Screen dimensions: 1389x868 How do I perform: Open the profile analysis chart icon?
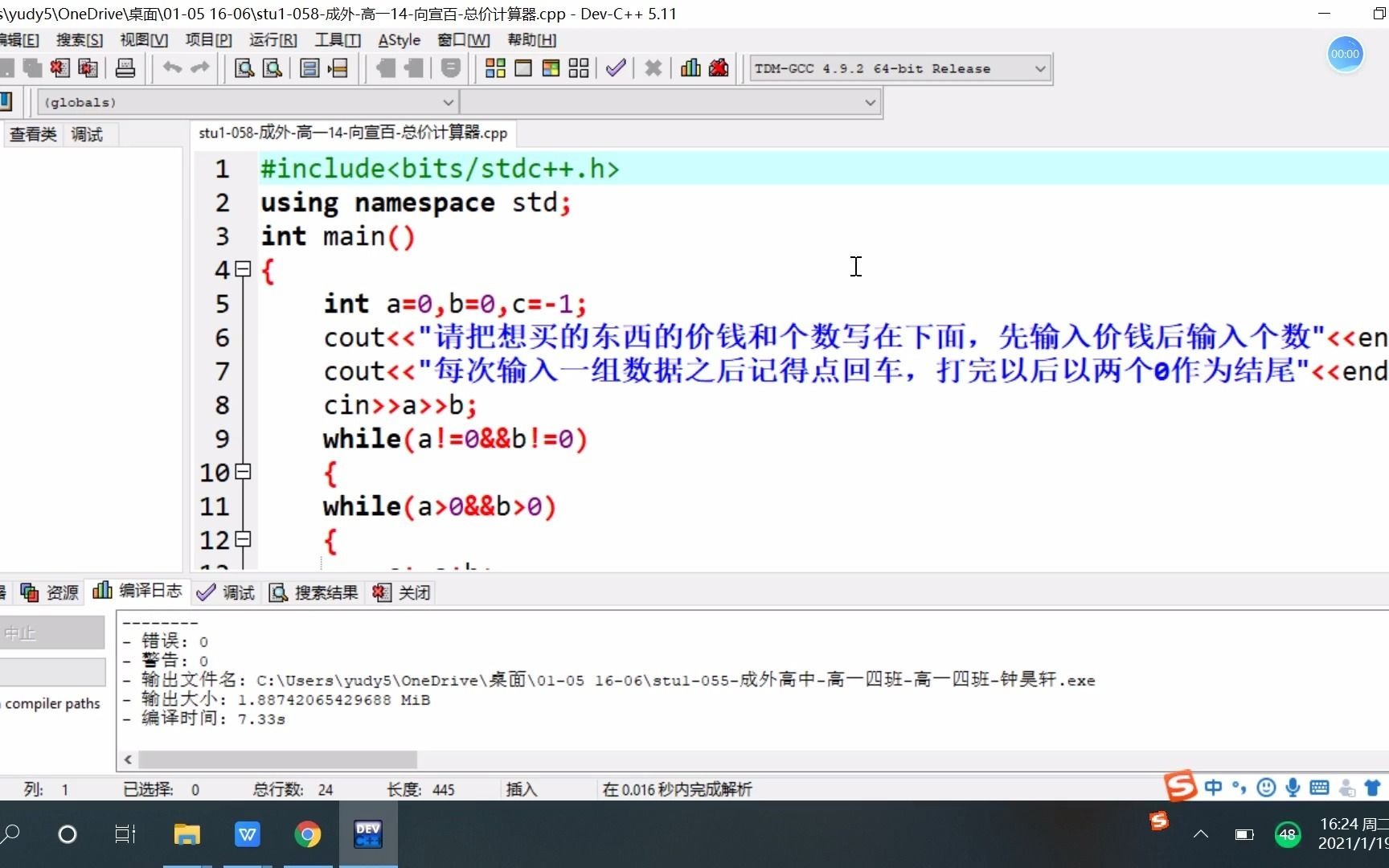click(x=690, y=68)
